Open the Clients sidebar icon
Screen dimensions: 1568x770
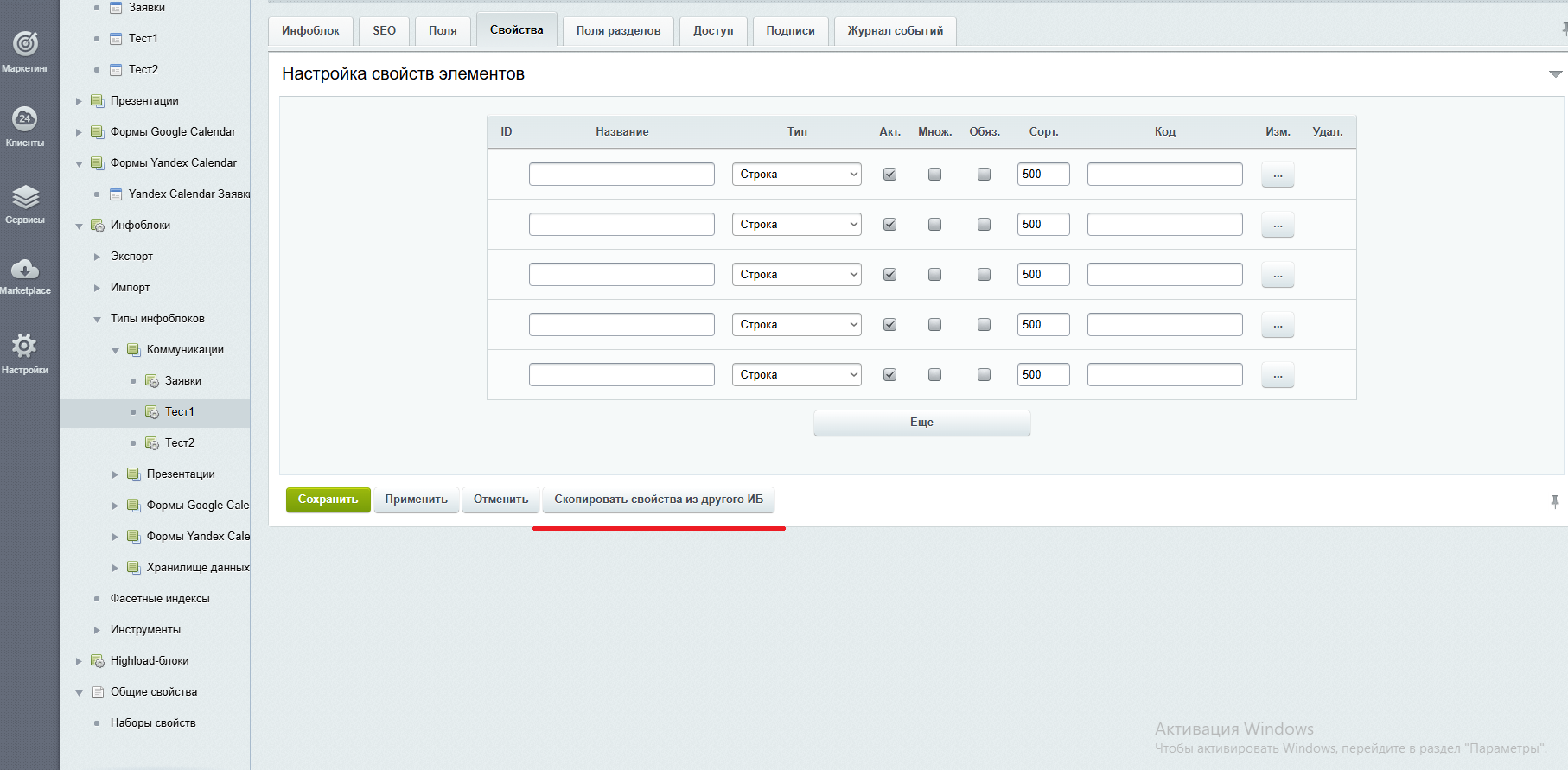coord(25,119)
